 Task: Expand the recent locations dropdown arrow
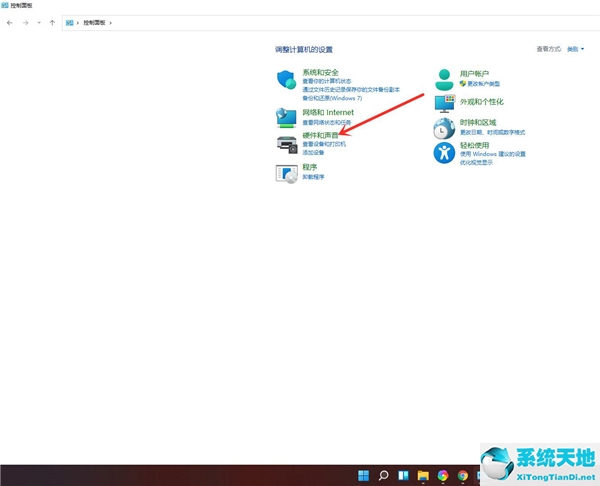[x=39, y=23]
